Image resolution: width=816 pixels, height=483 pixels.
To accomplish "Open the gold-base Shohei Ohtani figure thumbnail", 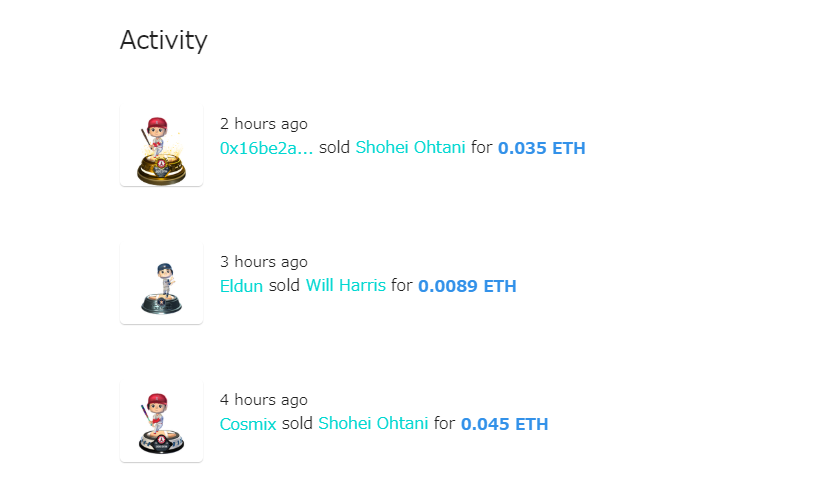I will pos(161,145).
